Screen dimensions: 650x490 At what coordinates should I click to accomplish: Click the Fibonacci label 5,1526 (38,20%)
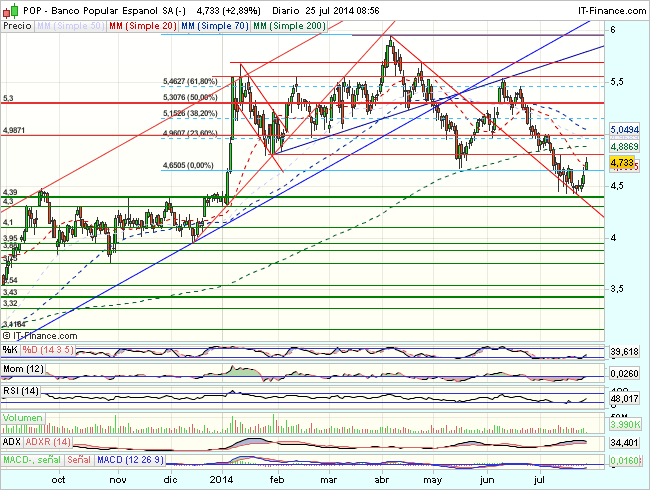point(190,114)
